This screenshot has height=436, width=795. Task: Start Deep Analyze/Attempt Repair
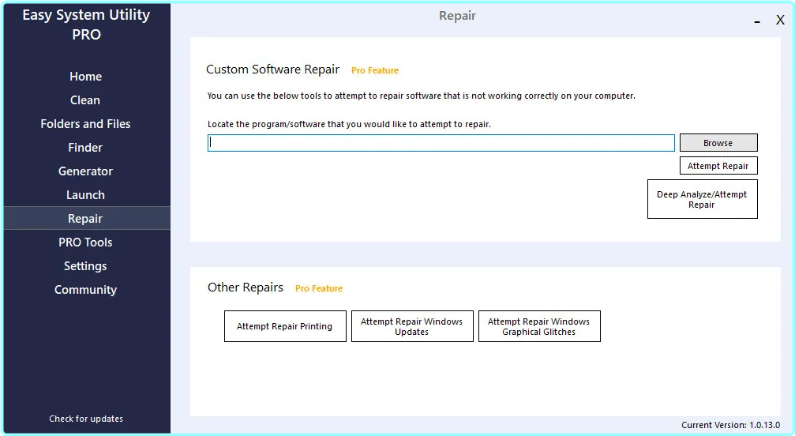[702, 199]
